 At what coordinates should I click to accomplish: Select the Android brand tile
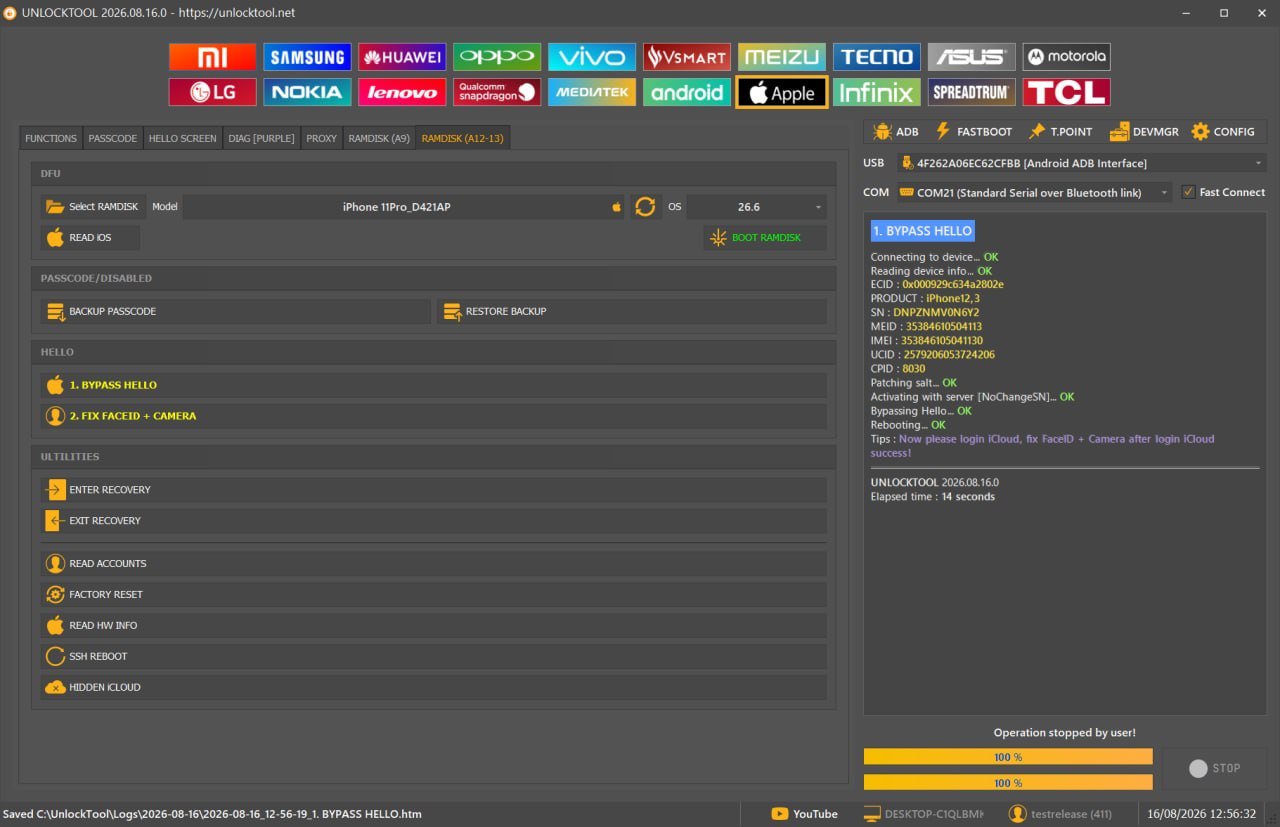pyautogui.click(x=687, y=93)
